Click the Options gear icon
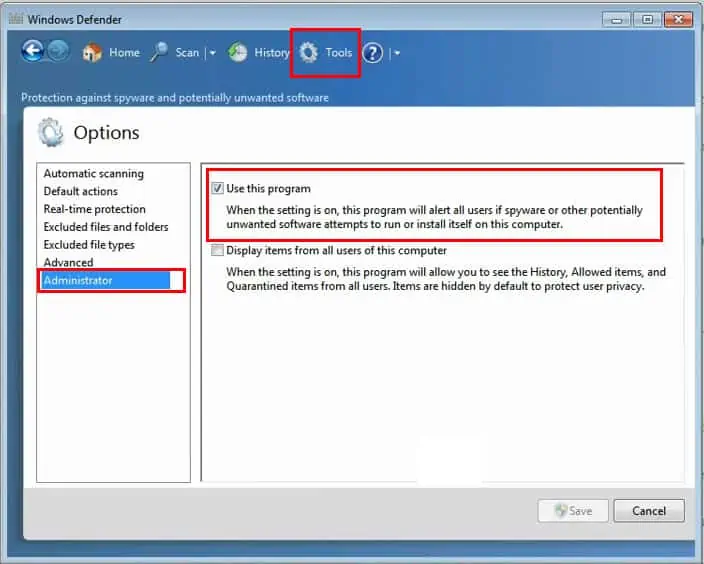The width and height of the screenshot is (704, 564). (x=50, y=132)
